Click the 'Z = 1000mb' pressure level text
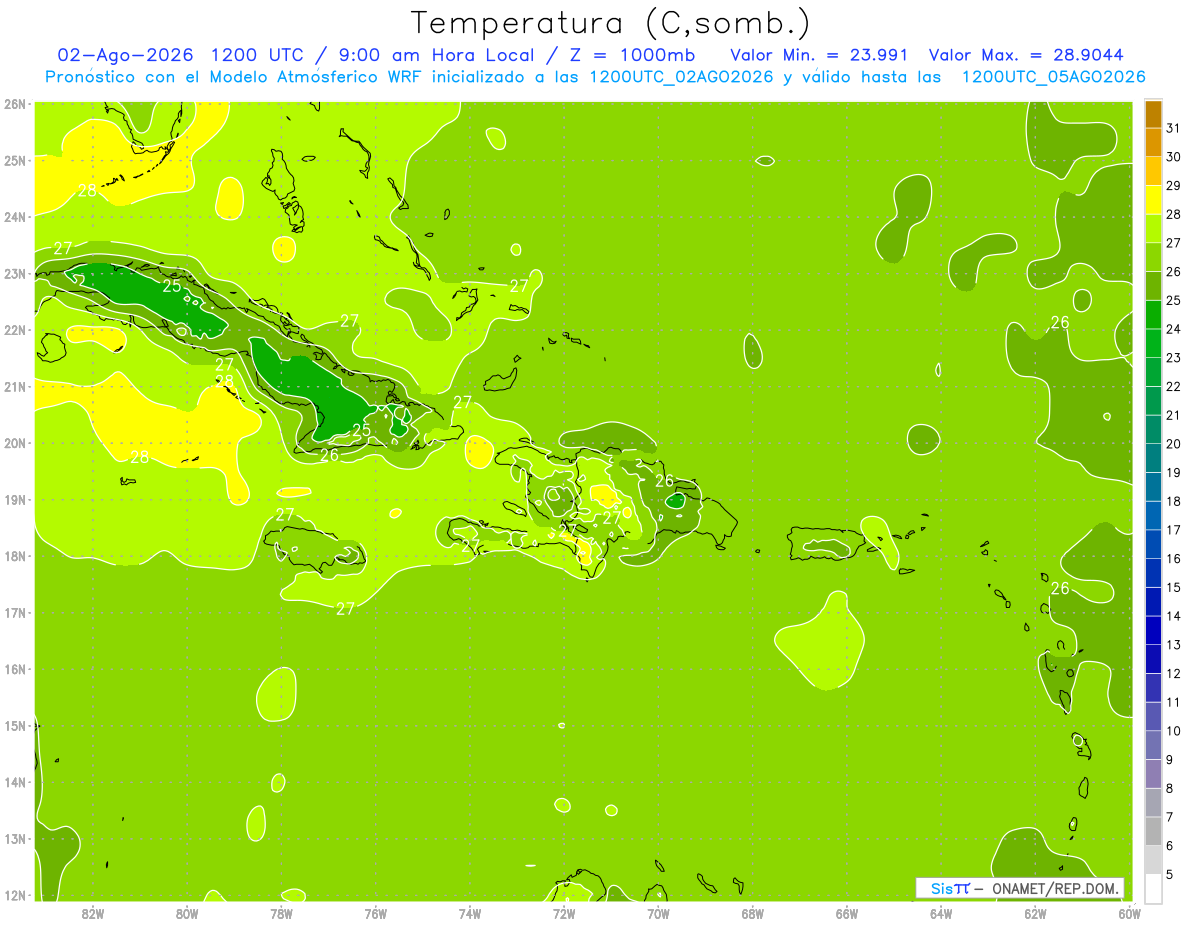1200x927 pixels. pyautogui.click(x=632, y=55)
